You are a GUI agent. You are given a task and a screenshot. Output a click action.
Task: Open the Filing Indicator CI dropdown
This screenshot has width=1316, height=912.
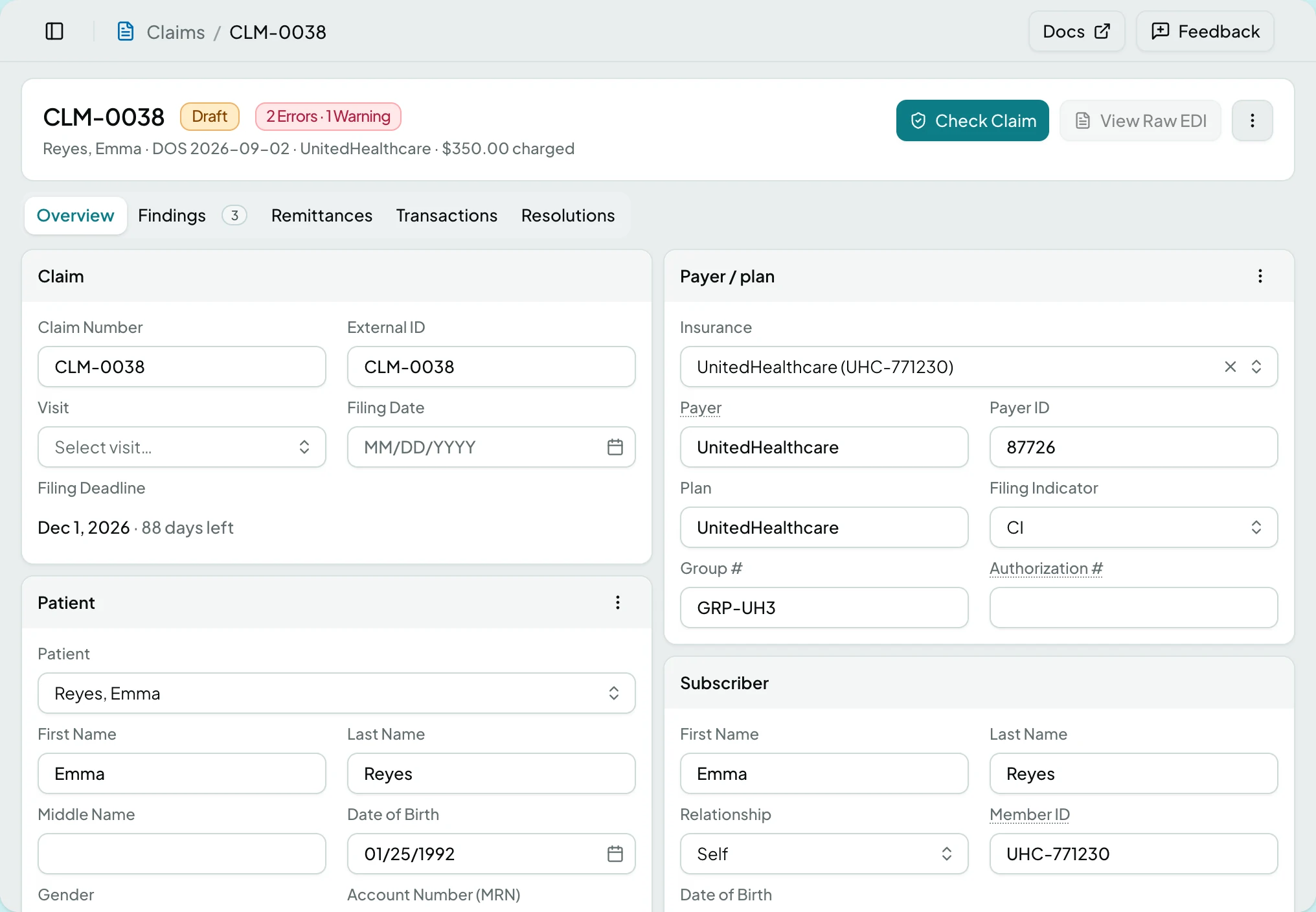tap(1133, 527)
